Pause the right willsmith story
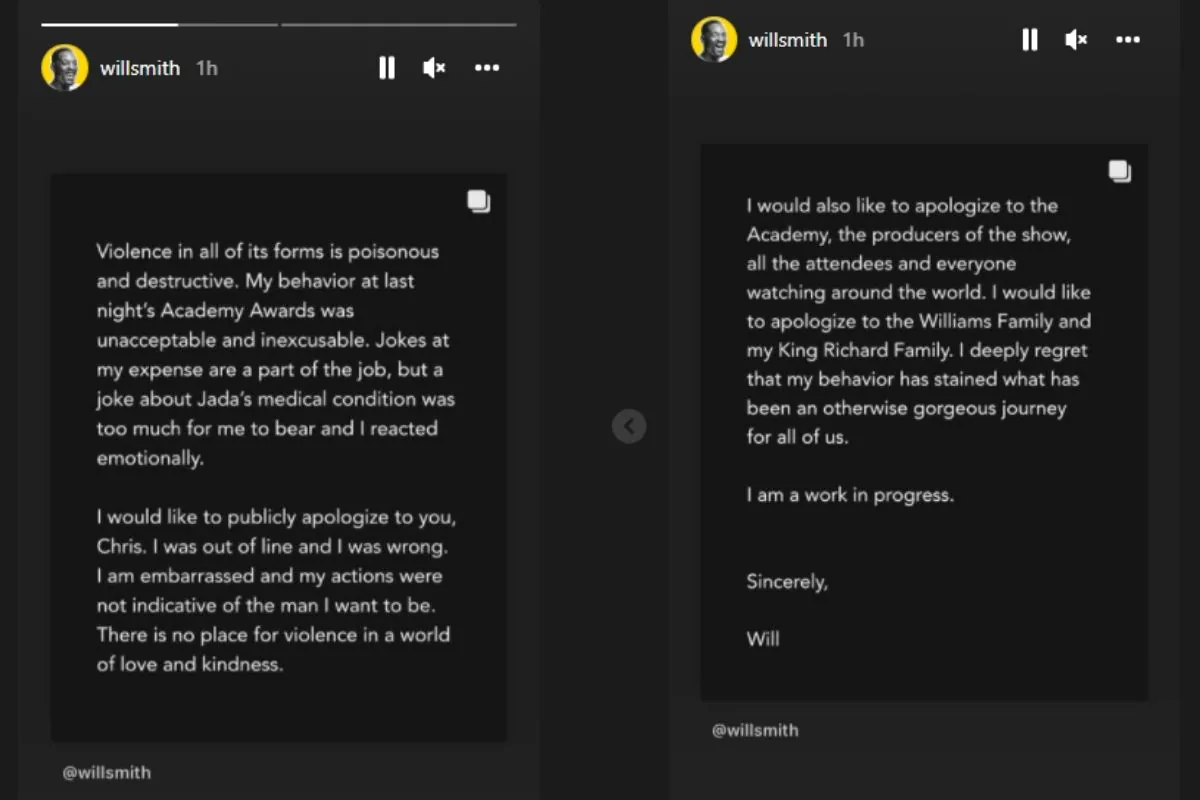Screen dimensions: 1200x800 coord(1029,40)
